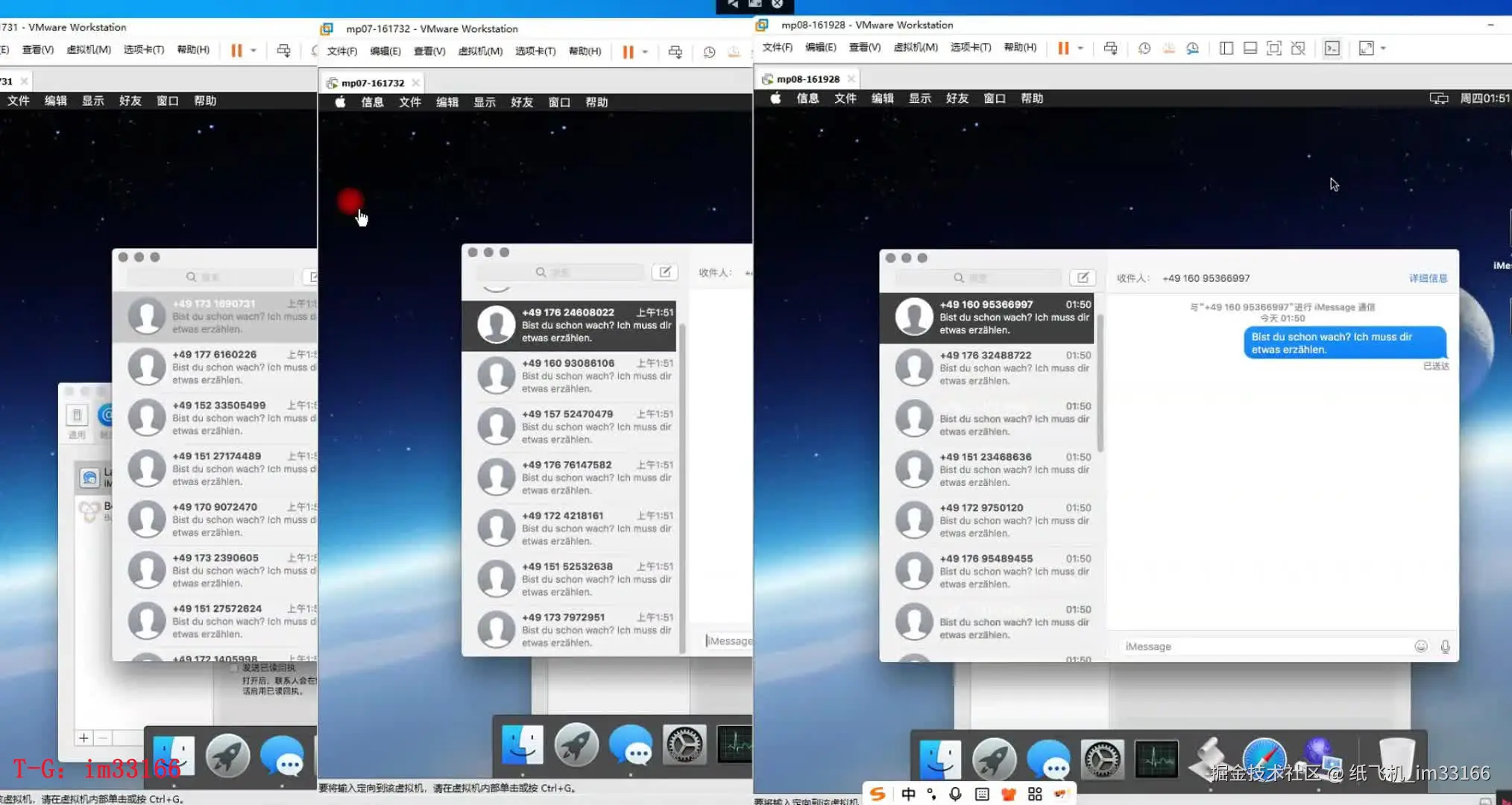1512x805 pixels.
Task: Click the emoji picker icon in mp08 chat
Action: (1421, 646)
